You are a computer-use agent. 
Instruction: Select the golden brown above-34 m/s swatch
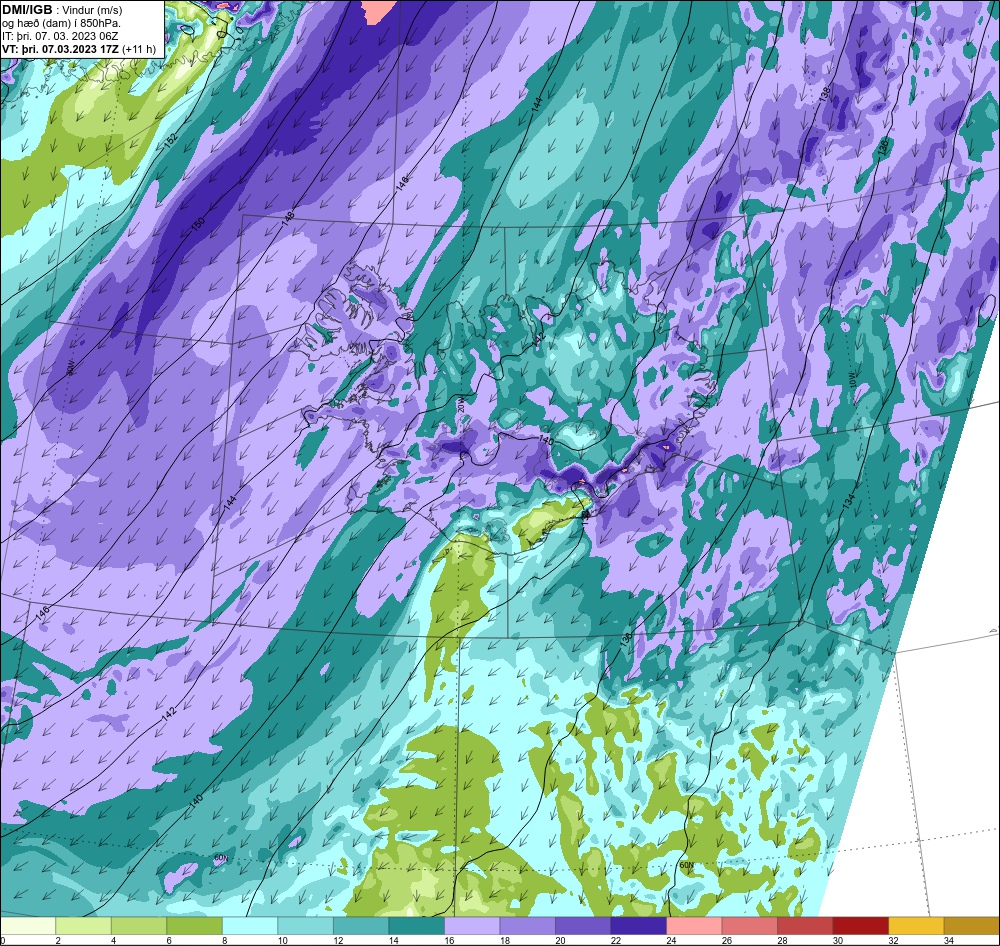[971, 926]
